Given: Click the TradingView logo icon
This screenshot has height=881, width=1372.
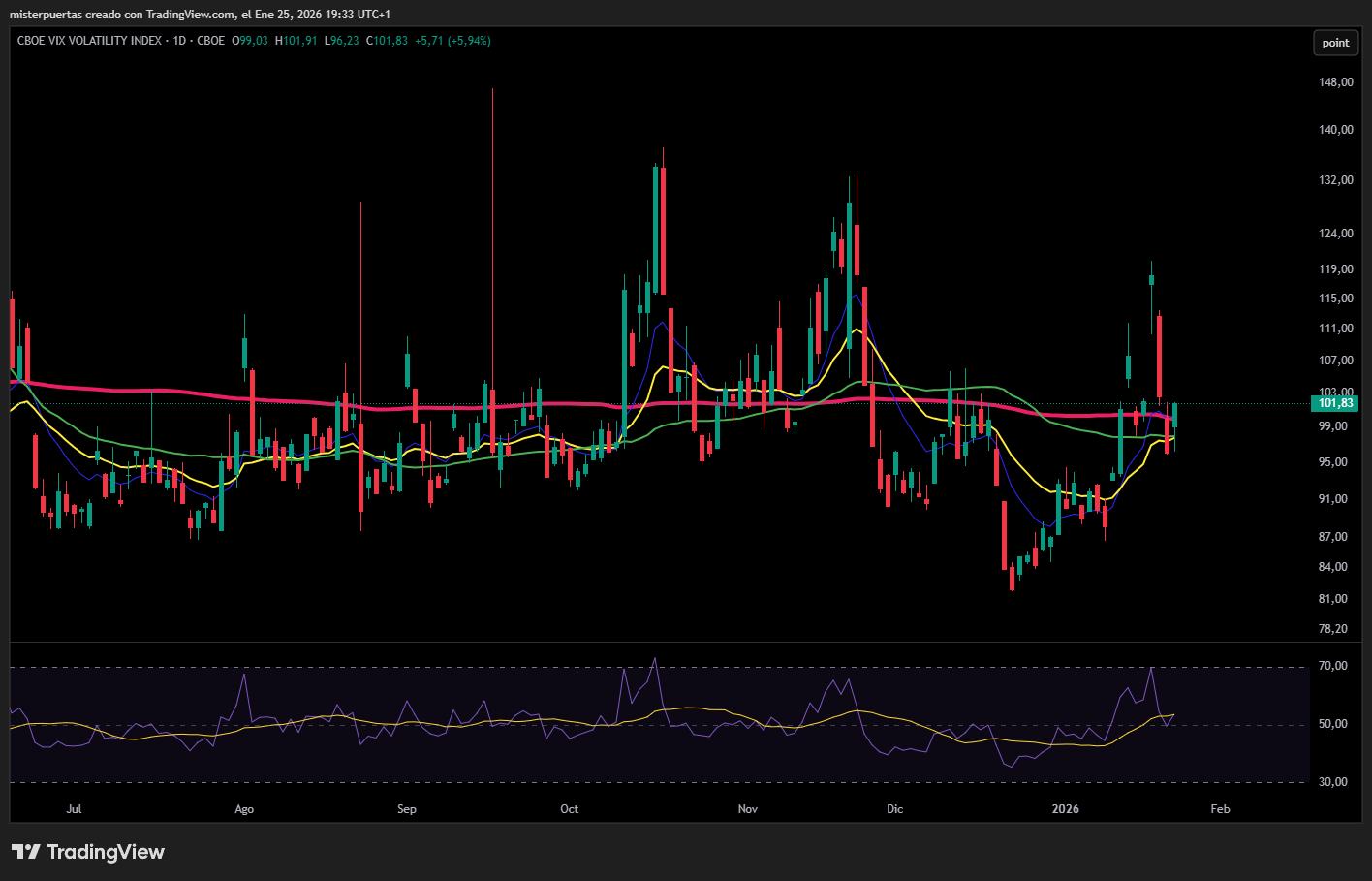Looking at the screenshot, I should (x=25, y=852).
